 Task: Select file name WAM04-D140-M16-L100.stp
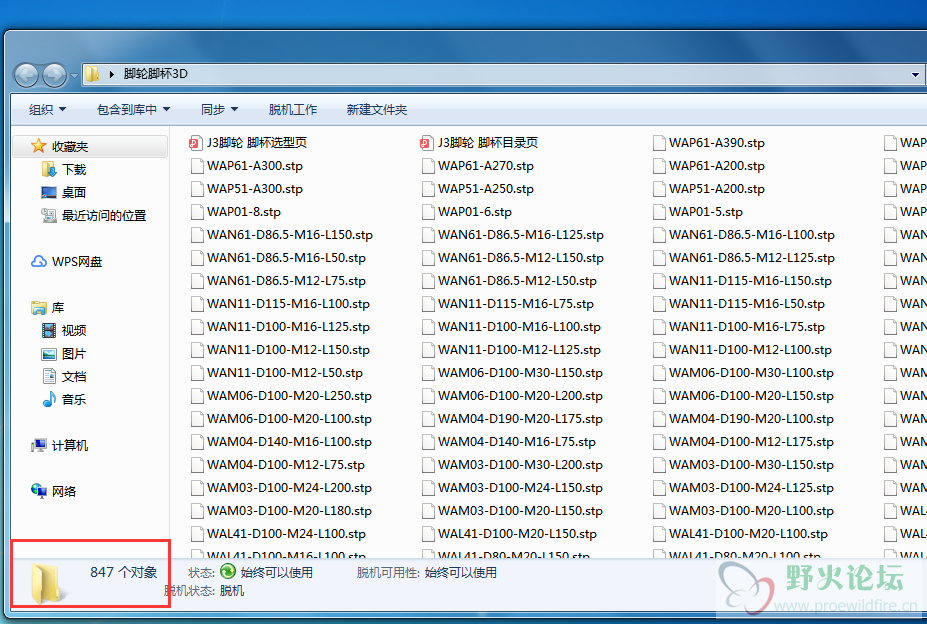(289, 442)
